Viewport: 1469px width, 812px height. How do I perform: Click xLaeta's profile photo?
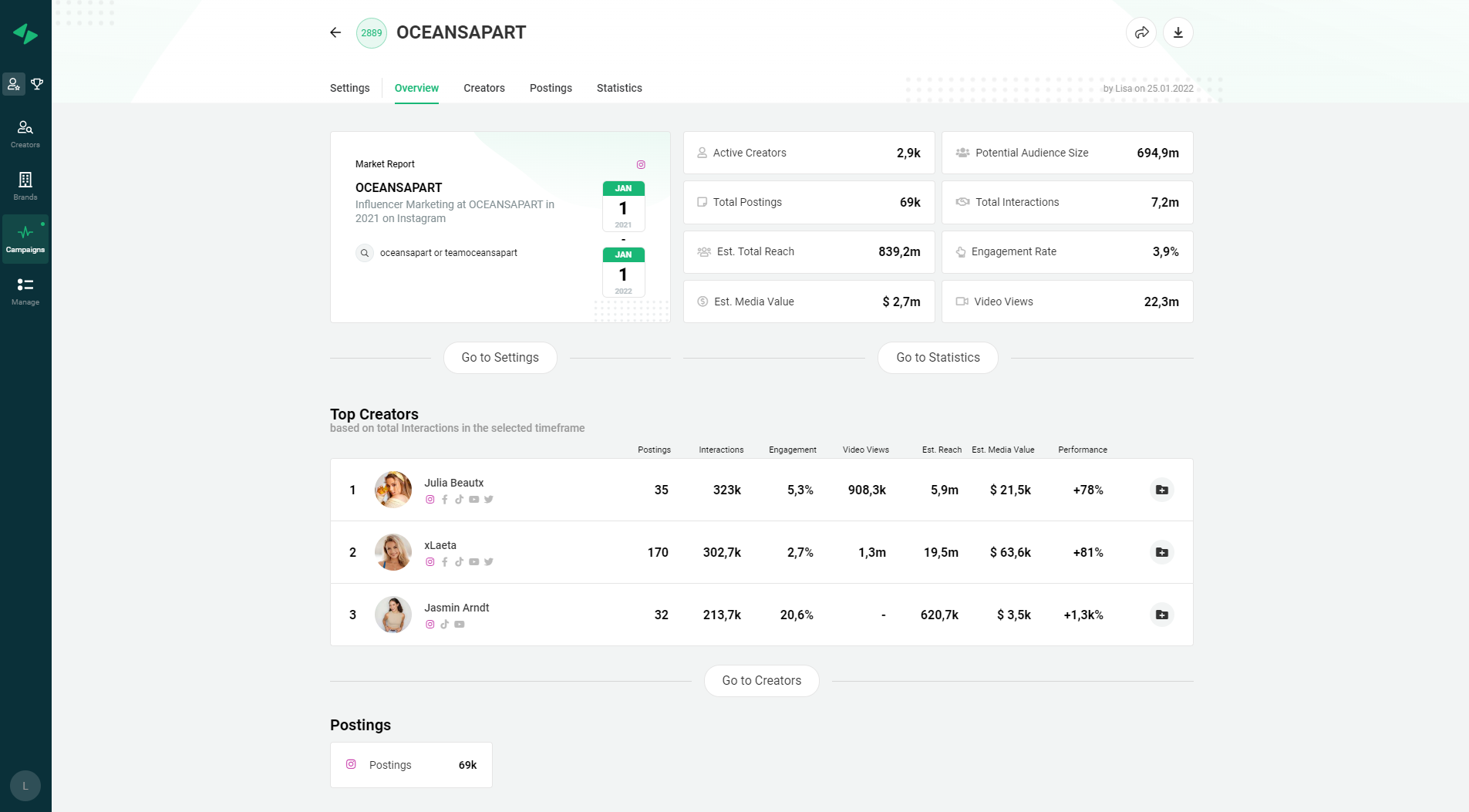click(x=393, y=552)
